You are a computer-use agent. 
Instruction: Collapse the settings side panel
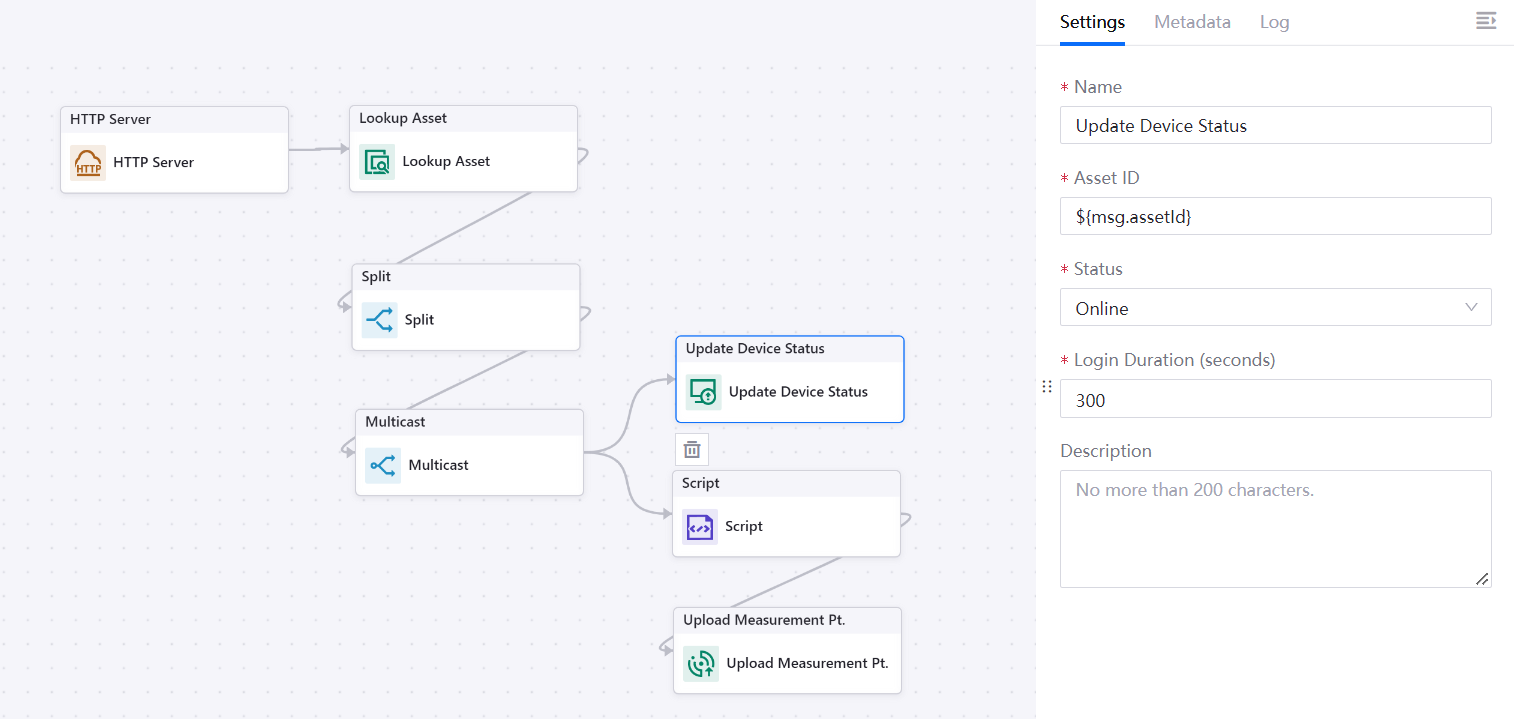click(1486, 21)
